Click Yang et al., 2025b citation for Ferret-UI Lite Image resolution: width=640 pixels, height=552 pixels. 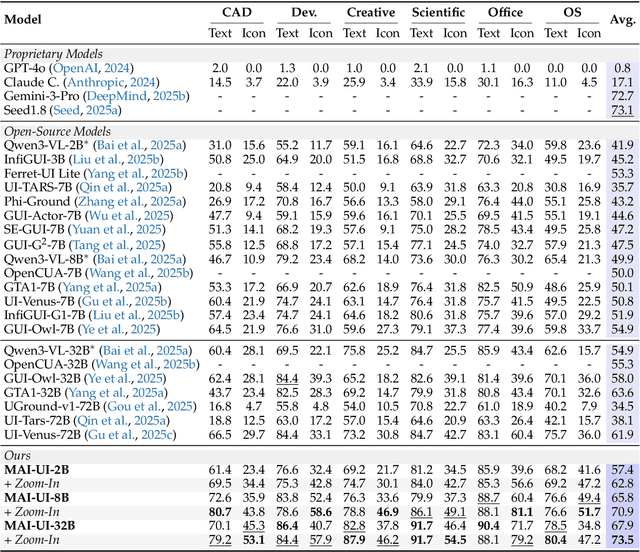[x=136, y=174]
